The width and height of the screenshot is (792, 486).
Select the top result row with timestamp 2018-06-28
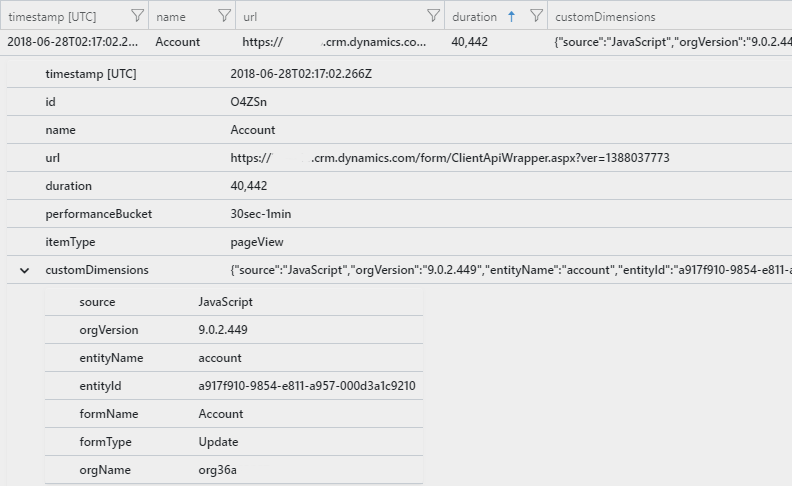(396, 42)
